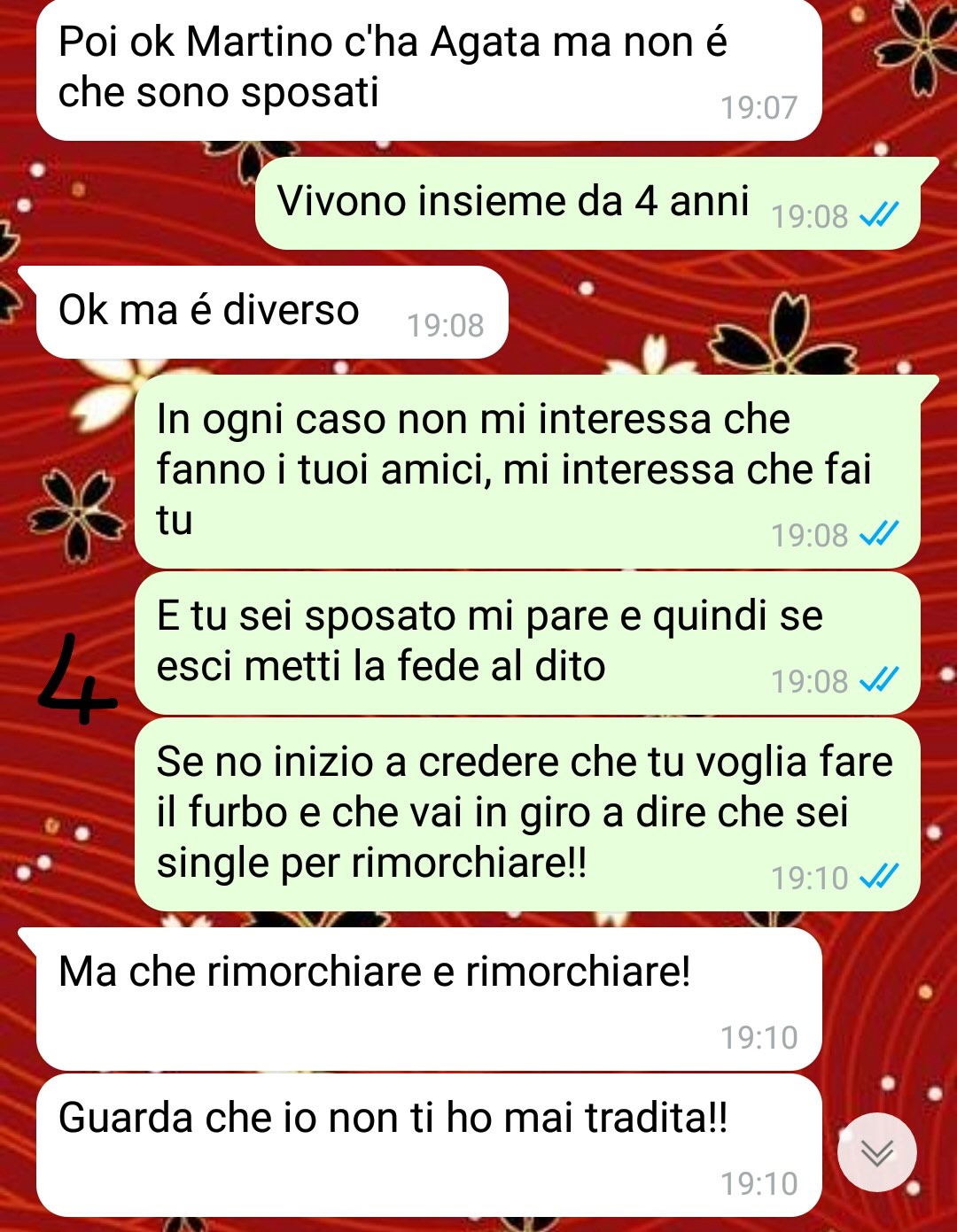This screenshot has width=957, height=1232.
Task: Tap 19:10 timestamp on last received message
Action: click(x=759, y=1183)
